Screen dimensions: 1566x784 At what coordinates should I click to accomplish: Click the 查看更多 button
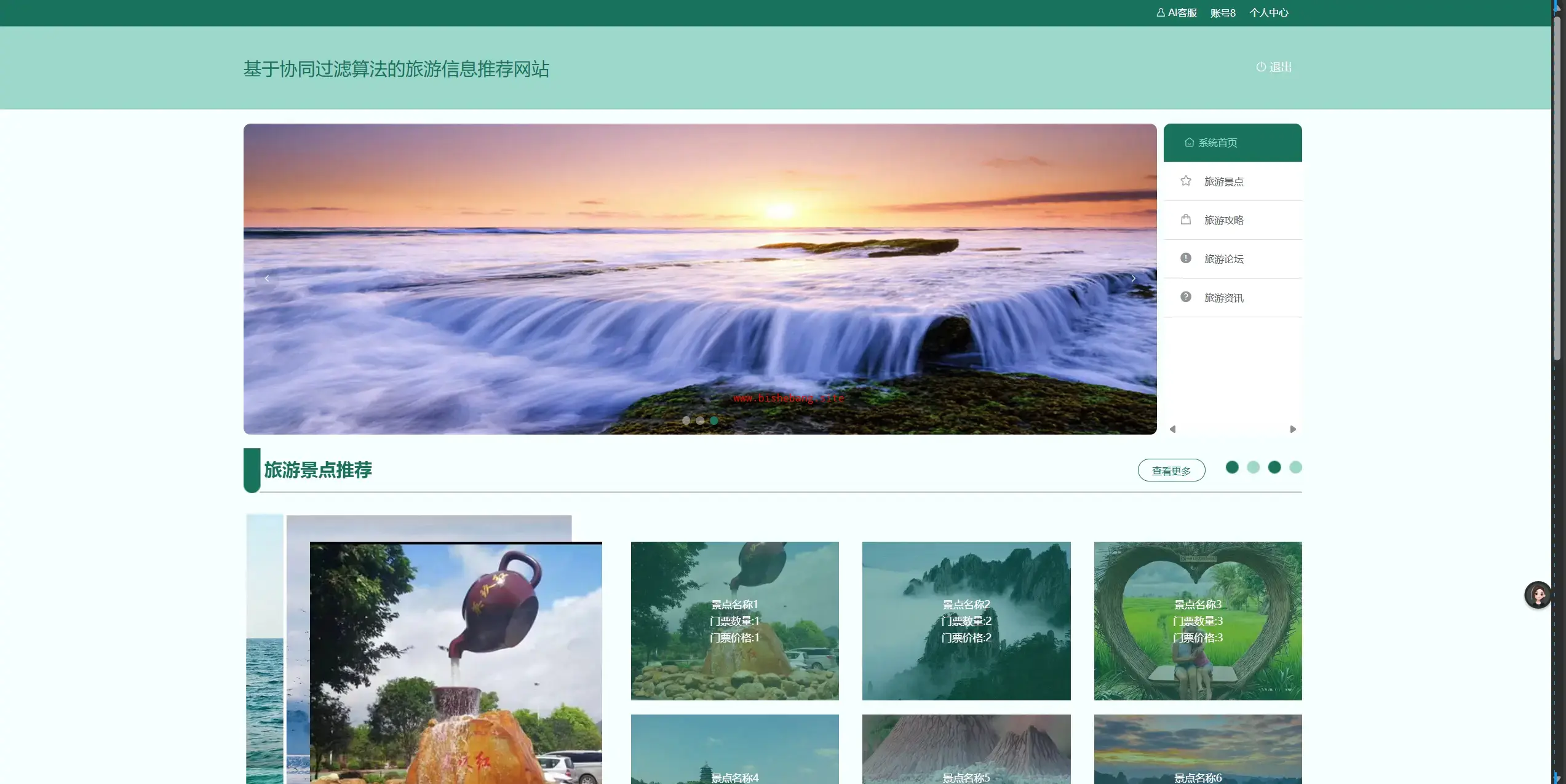(1171, 470)
